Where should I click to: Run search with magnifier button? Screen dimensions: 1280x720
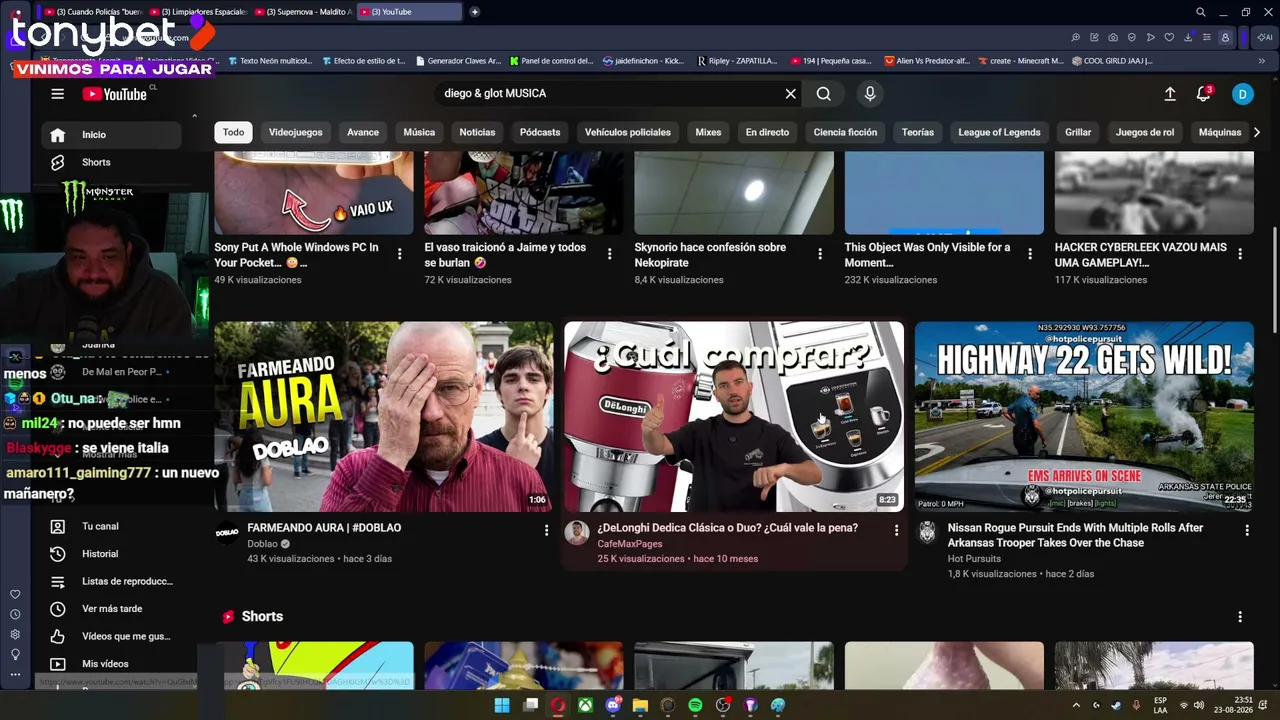point(823,94)
